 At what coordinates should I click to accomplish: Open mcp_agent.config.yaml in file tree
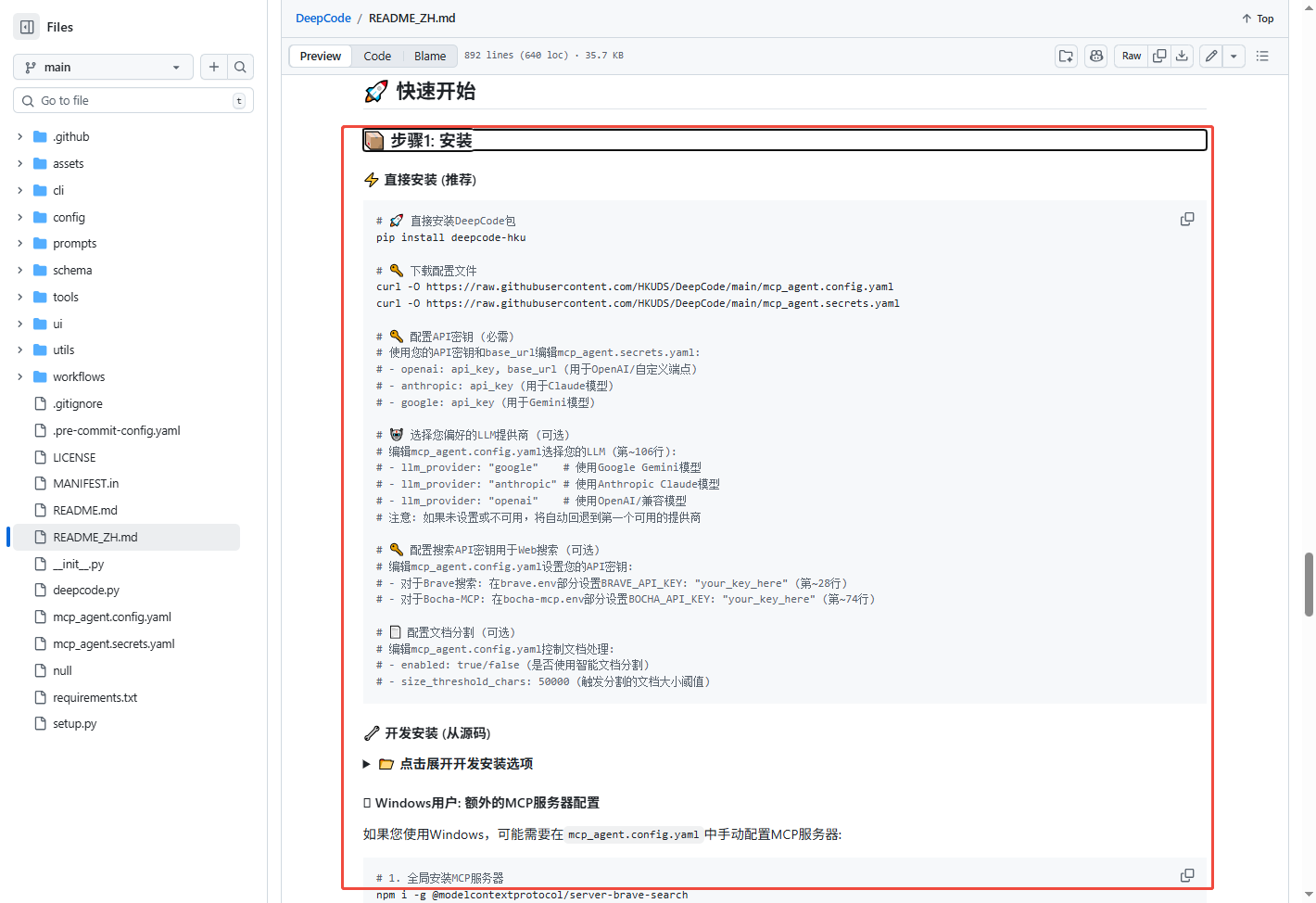point(112,617)
